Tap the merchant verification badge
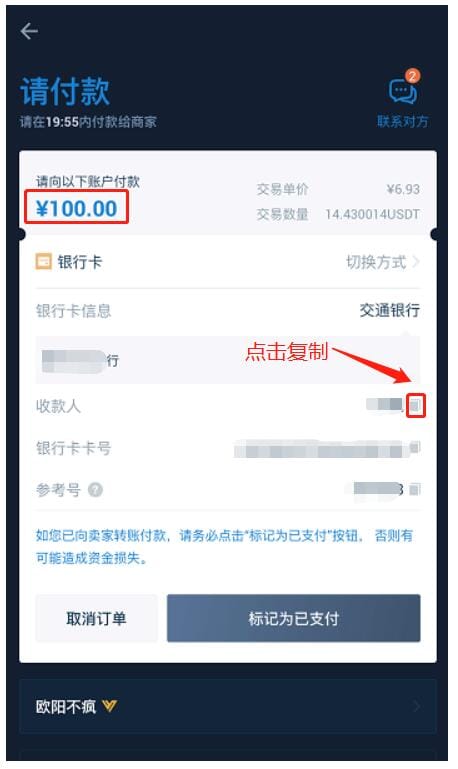 point(109,706)
